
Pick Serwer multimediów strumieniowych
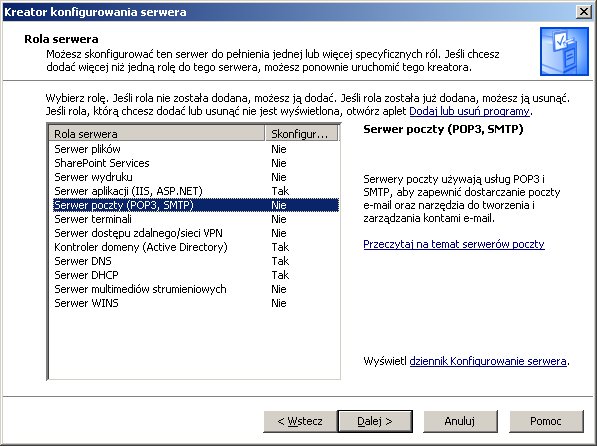194,289
